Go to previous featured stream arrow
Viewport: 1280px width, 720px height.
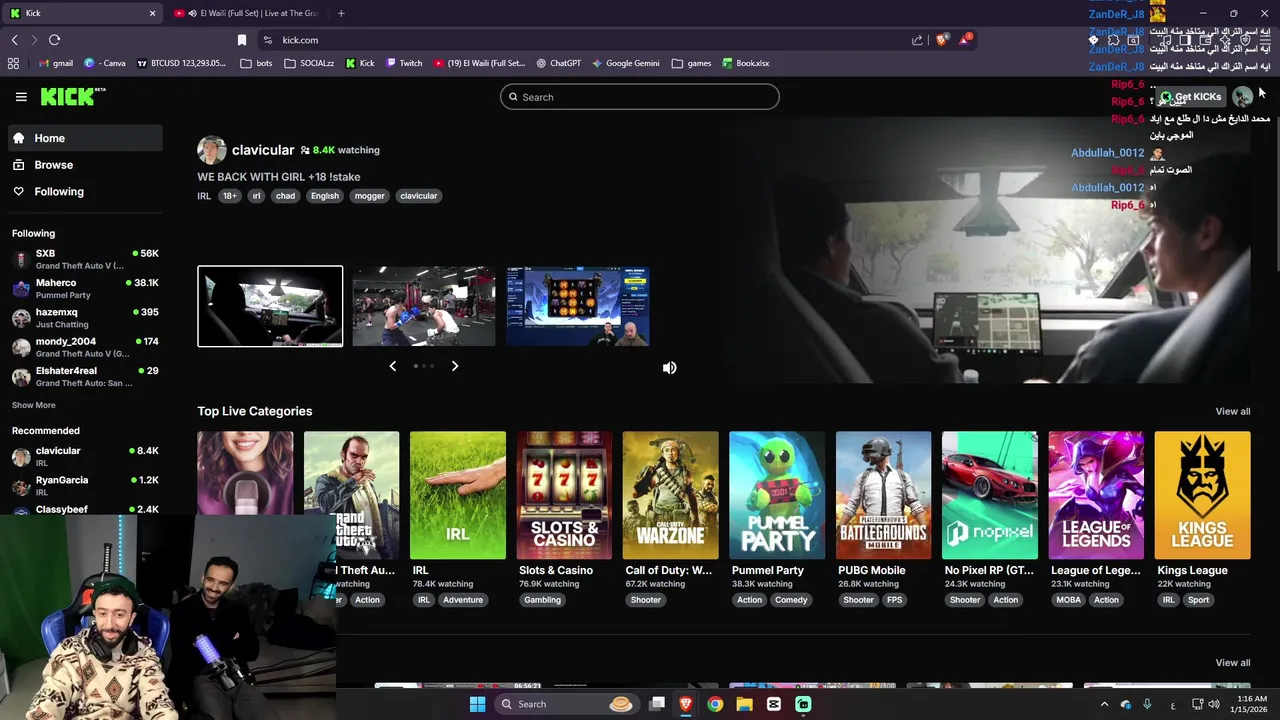click(392, 366)
